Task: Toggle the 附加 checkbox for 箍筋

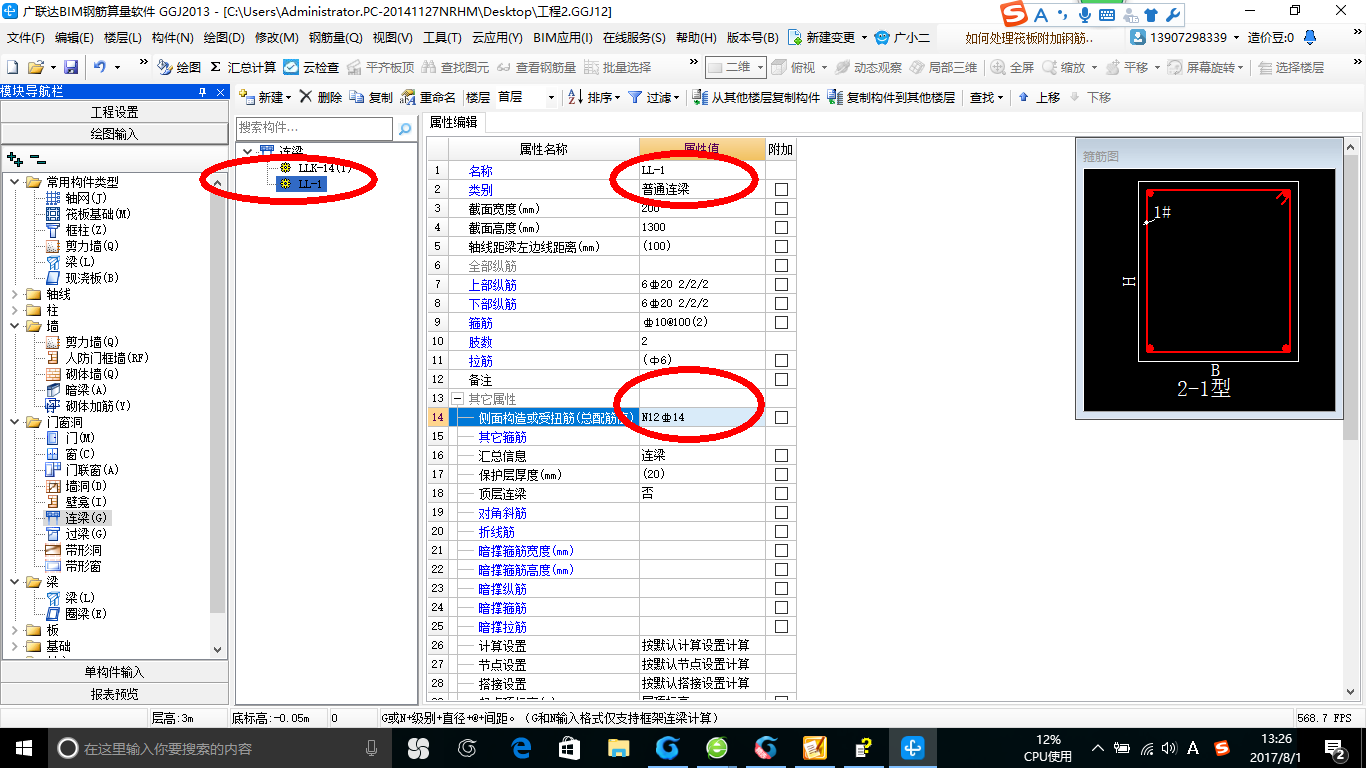Action: point(781,323)
